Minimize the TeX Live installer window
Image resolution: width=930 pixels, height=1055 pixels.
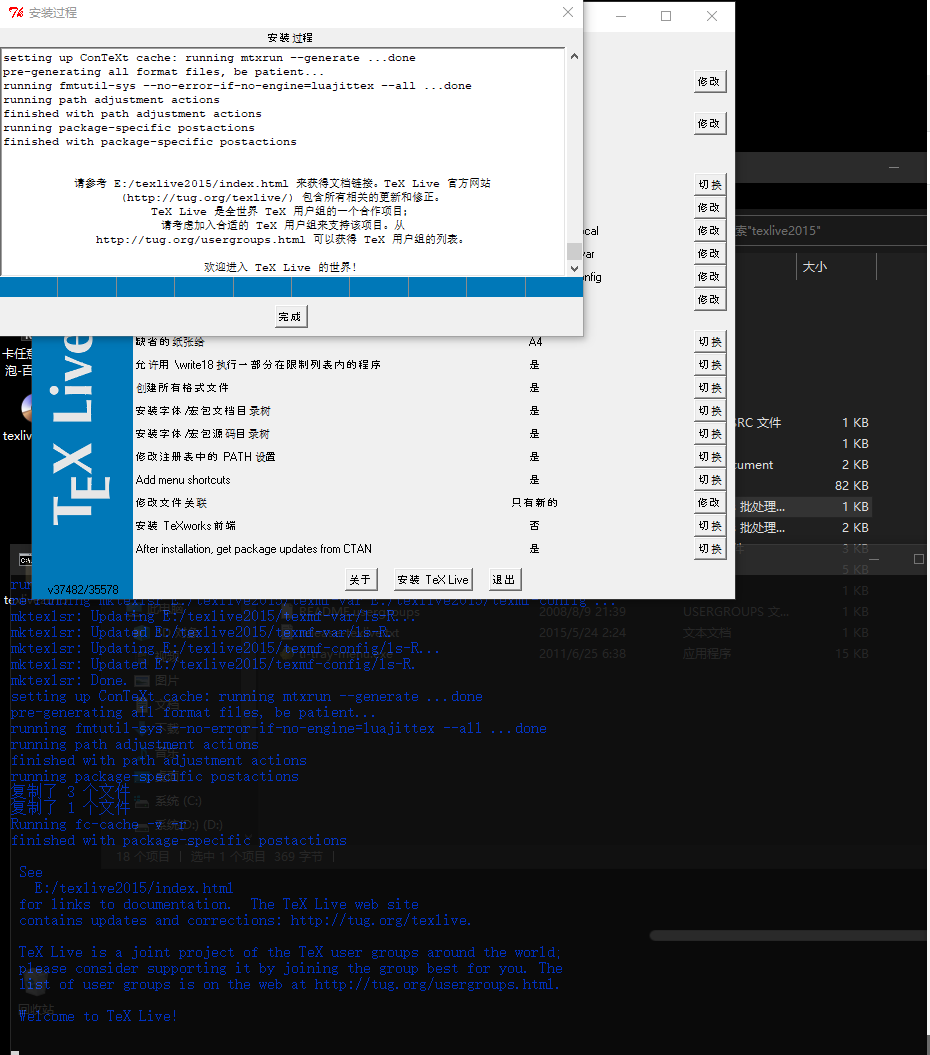click(620, 16)
